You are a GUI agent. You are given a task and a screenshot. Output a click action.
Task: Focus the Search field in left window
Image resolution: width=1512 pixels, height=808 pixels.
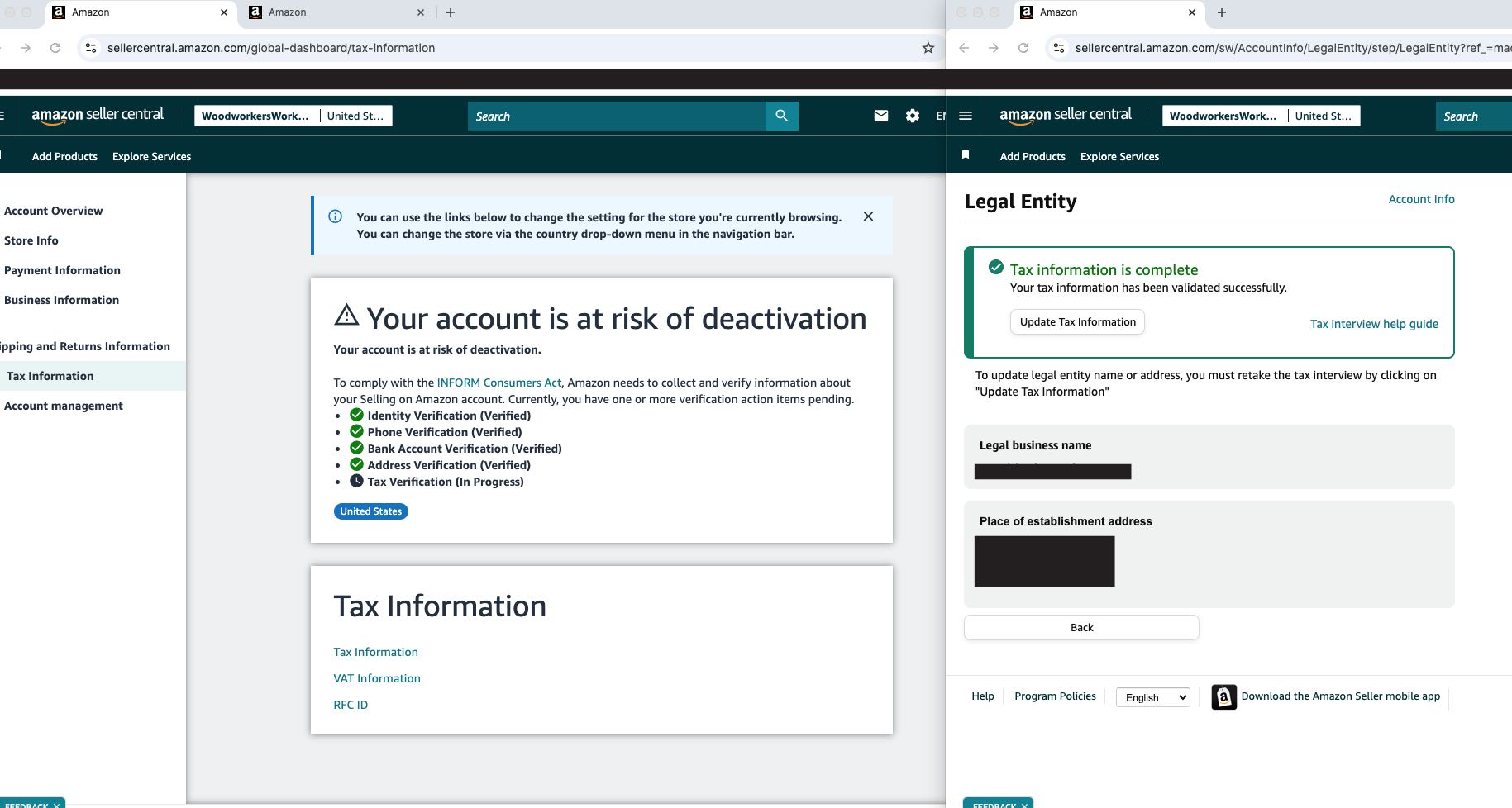[617, 116]
